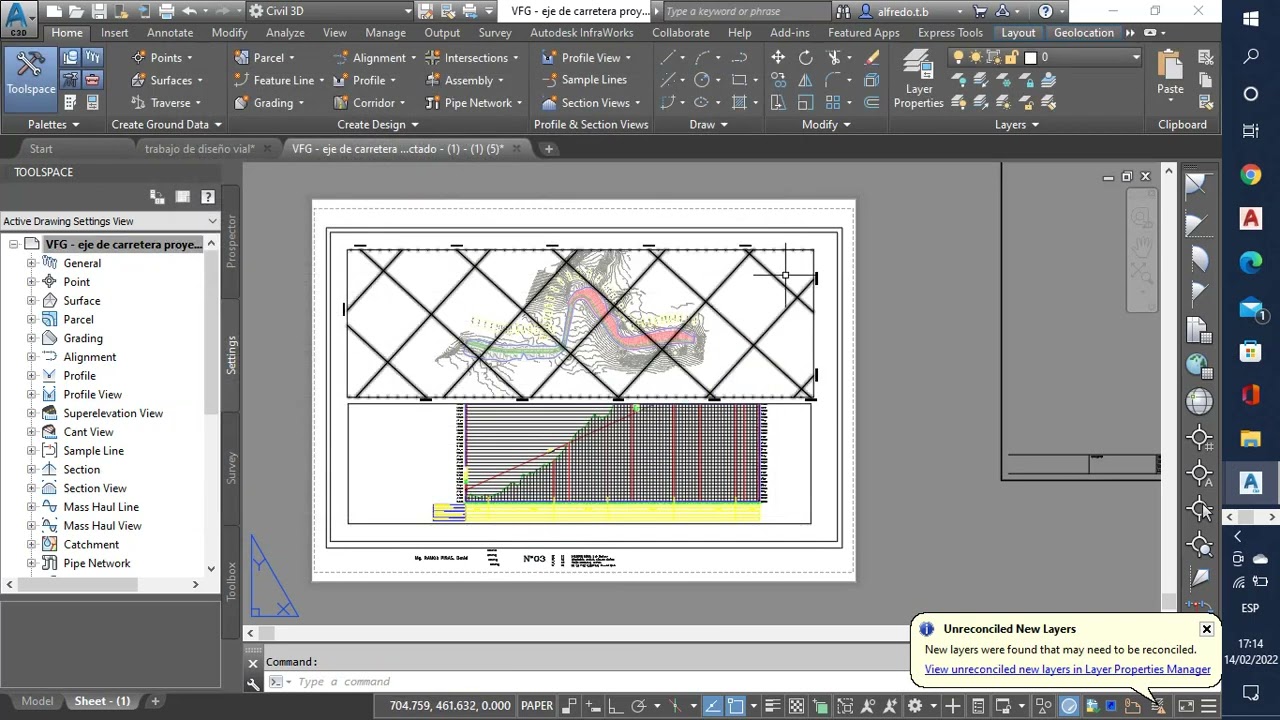Expand the Alignment tree node

point(31,357)
